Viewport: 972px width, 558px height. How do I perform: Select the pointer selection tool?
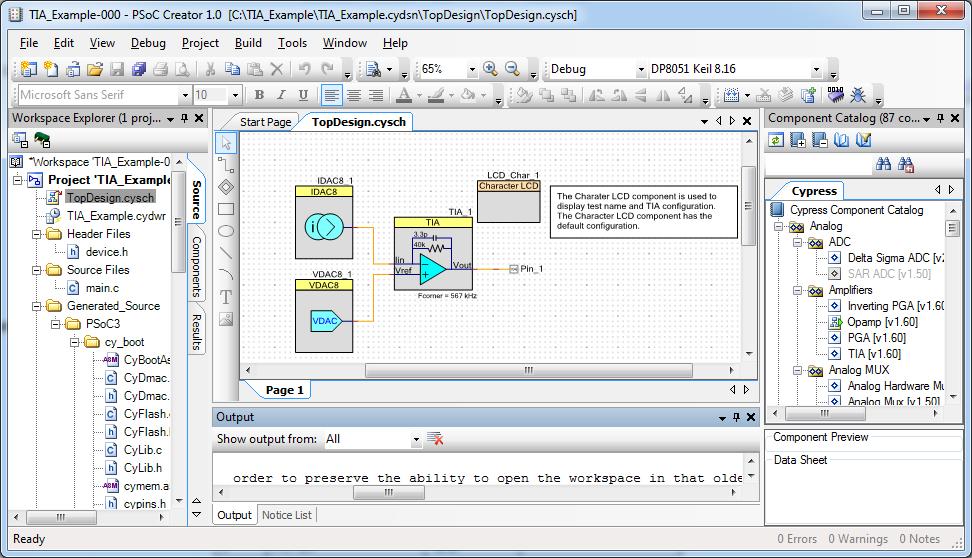coord(226,143)
